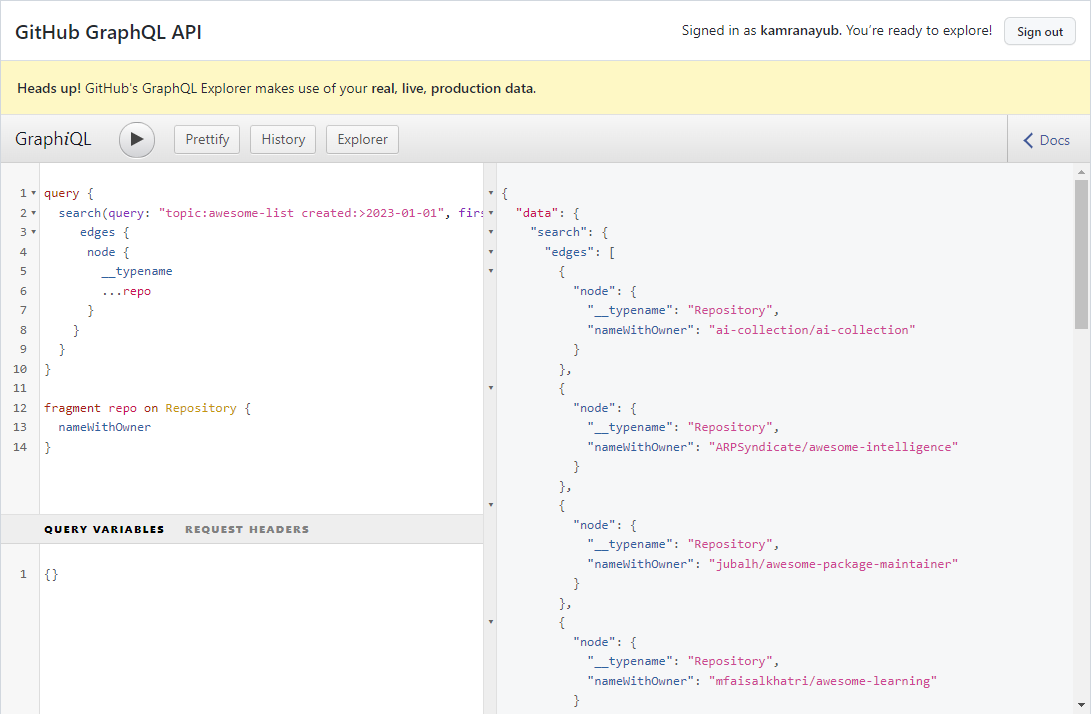Click line number 14 in query gutter

tap(20, 447)
